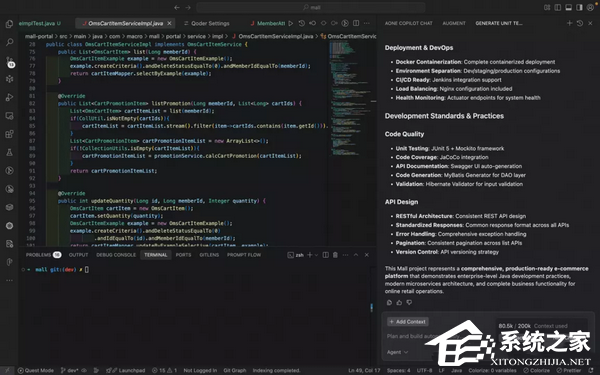Image resolution: width=600 pixels, height=375 pixels.
Task: Toggle primary side bar visibility
Action: click(x=558, y=7)
